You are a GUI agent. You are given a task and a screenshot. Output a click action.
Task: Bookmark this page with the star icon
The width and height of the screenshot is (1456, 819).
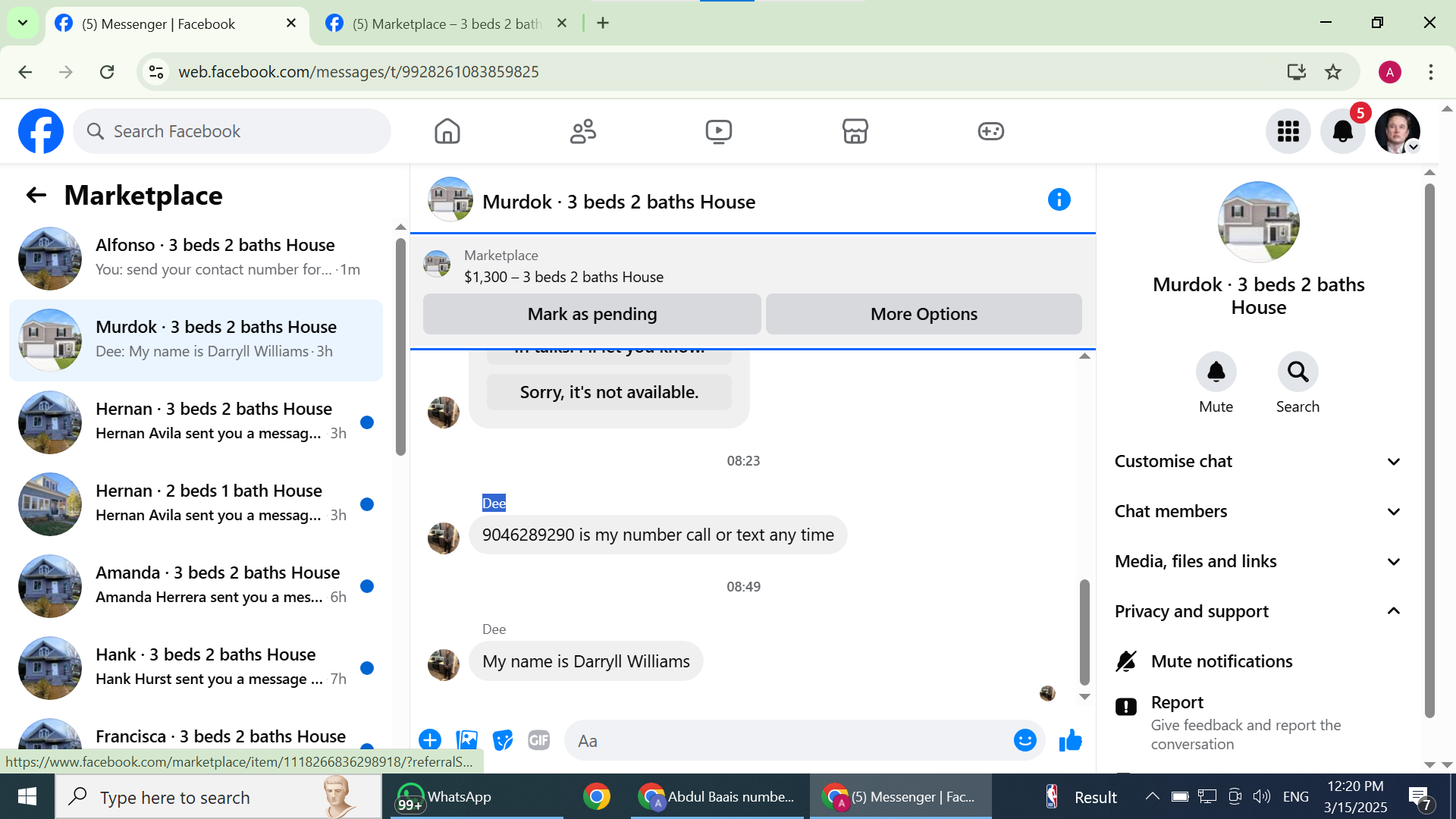[1332, 72]
